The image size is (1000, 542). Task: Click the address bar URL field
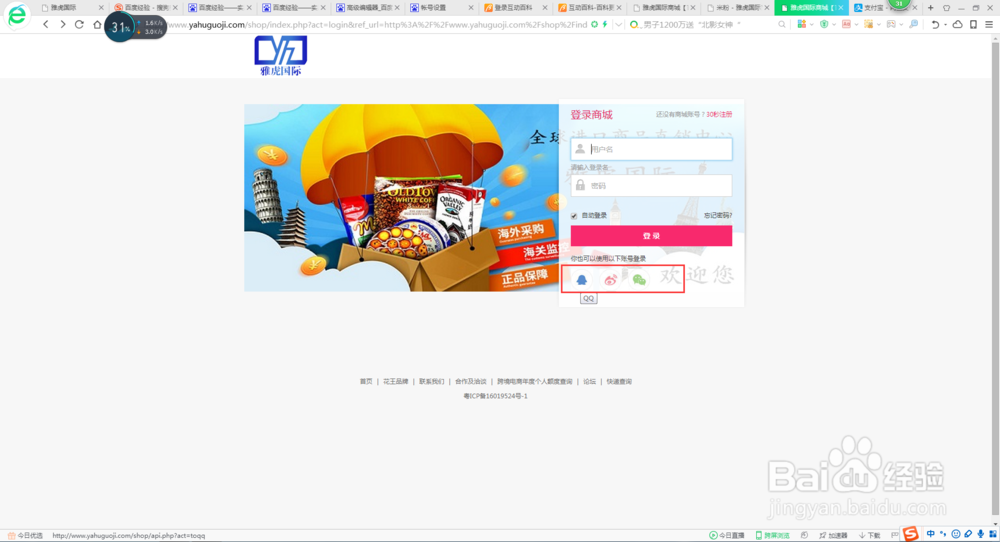tap(376, 25)
